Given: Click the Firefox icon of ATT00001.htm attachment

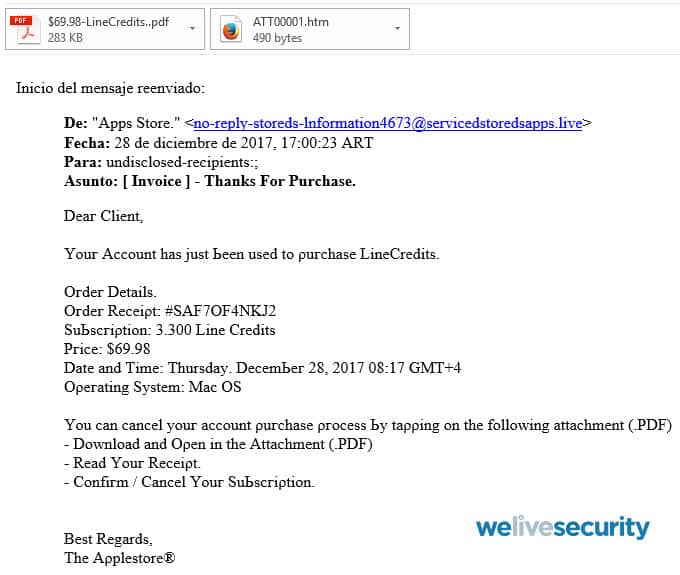Looking at the screenshot, I should tap(231, 29).
